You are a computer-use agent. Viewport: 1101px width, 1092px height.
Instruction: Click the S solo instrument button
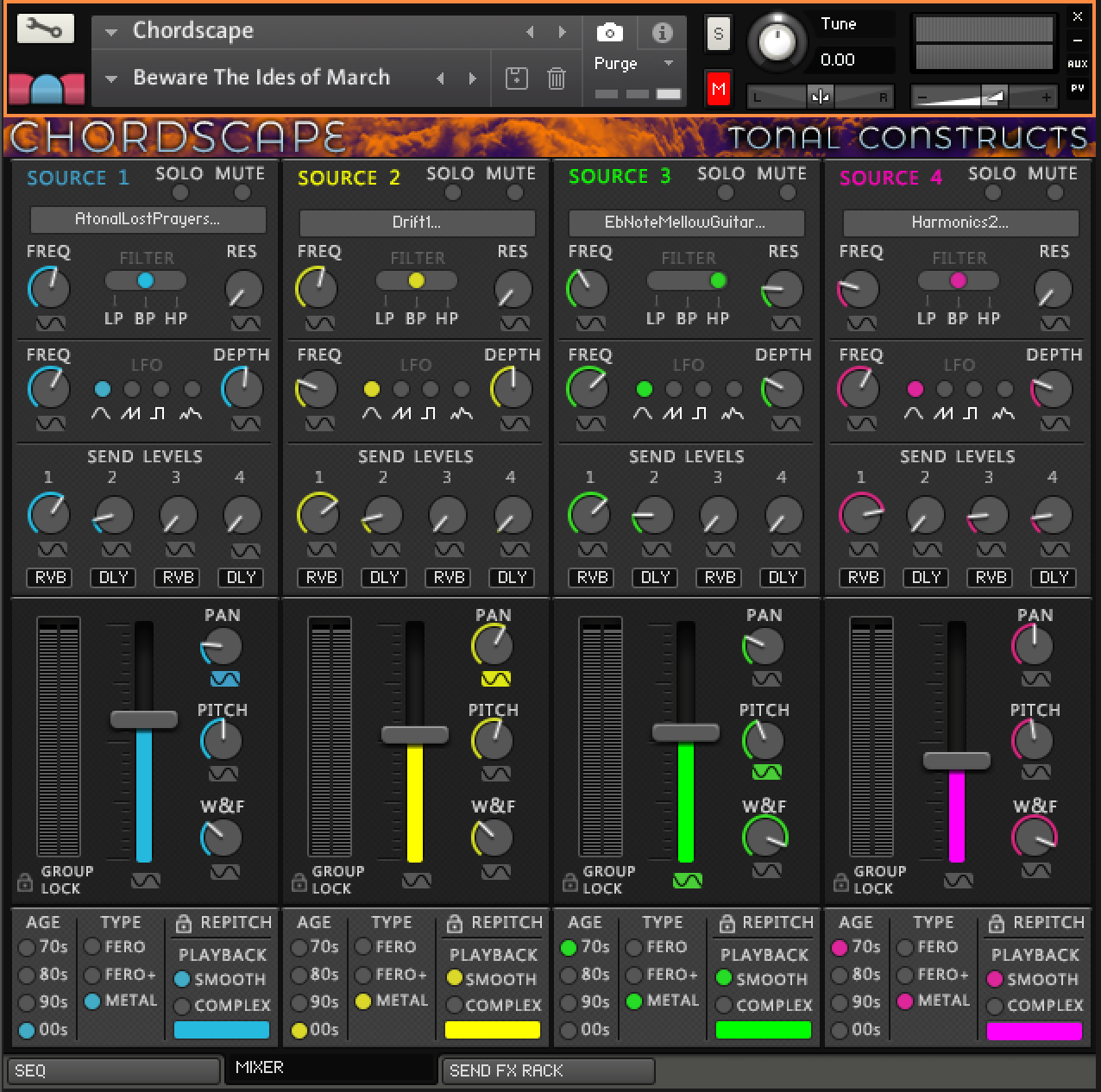(718, 35)
